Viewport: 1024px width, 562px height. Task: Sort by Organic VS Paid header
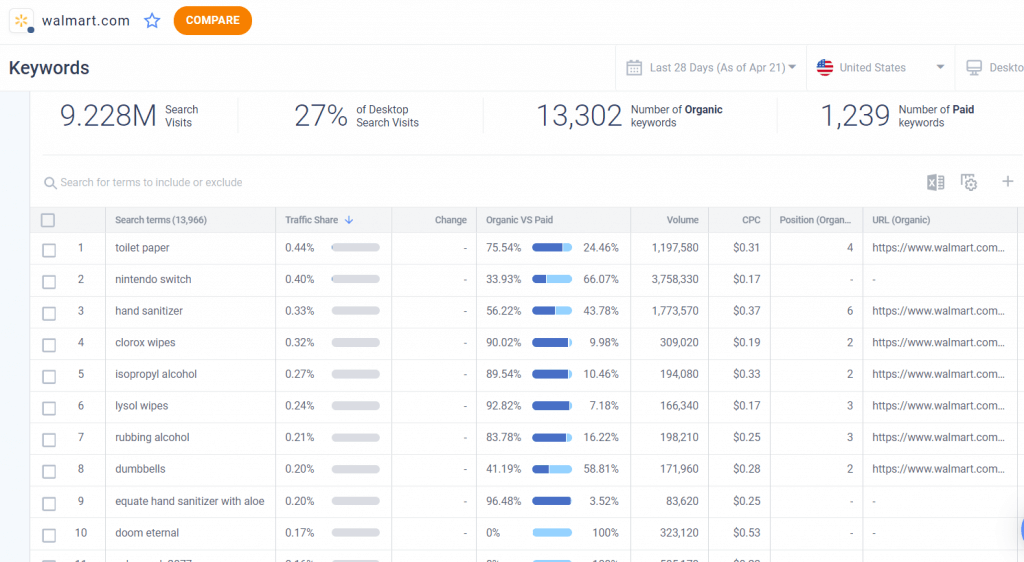[x=519, y=220]
